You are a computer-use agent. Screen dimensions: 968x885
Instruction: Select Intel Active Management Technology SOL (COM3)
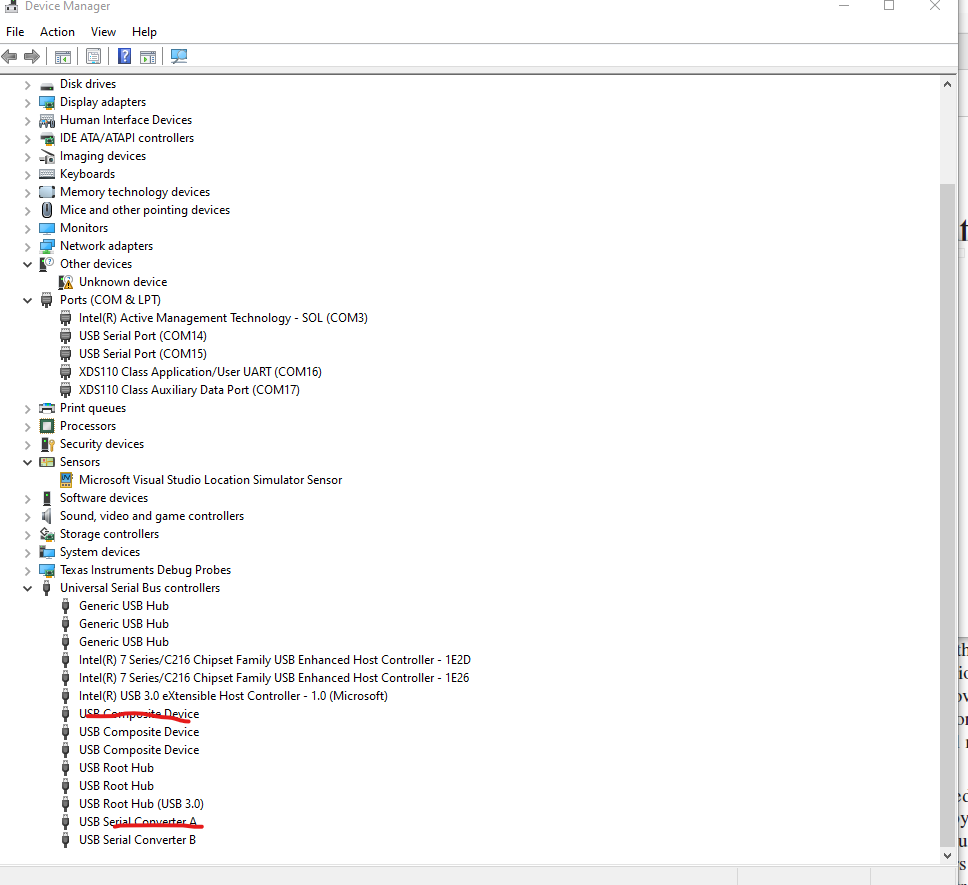click(x=223, y=318)
